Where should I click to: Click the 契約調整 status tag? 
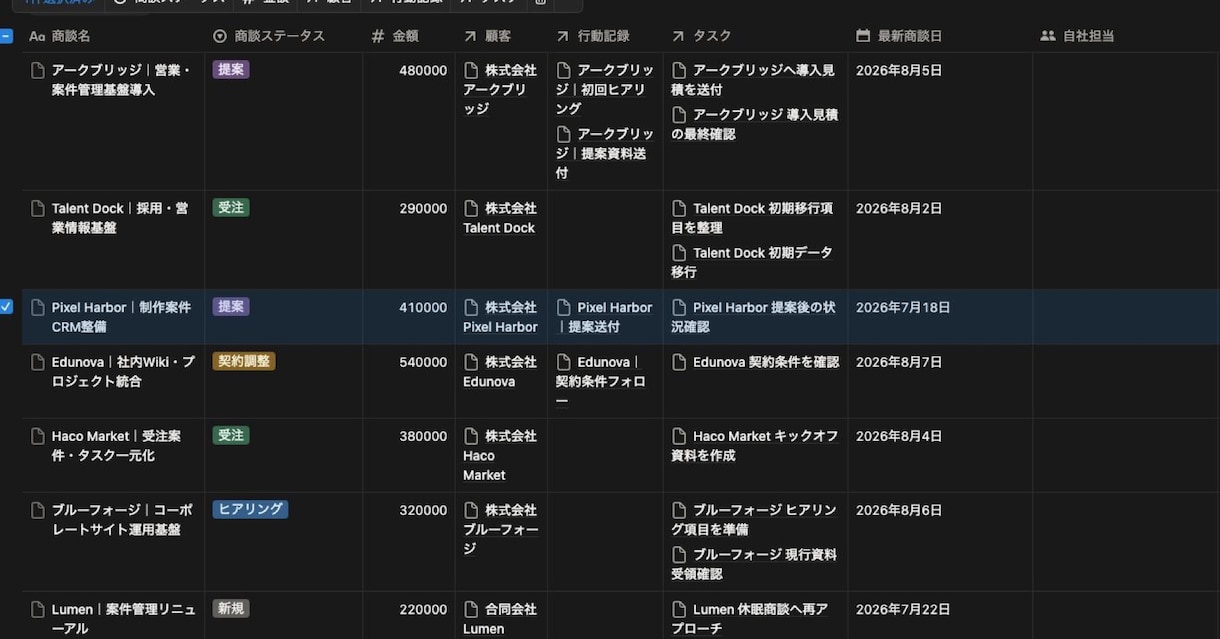(x=244, y=362)
